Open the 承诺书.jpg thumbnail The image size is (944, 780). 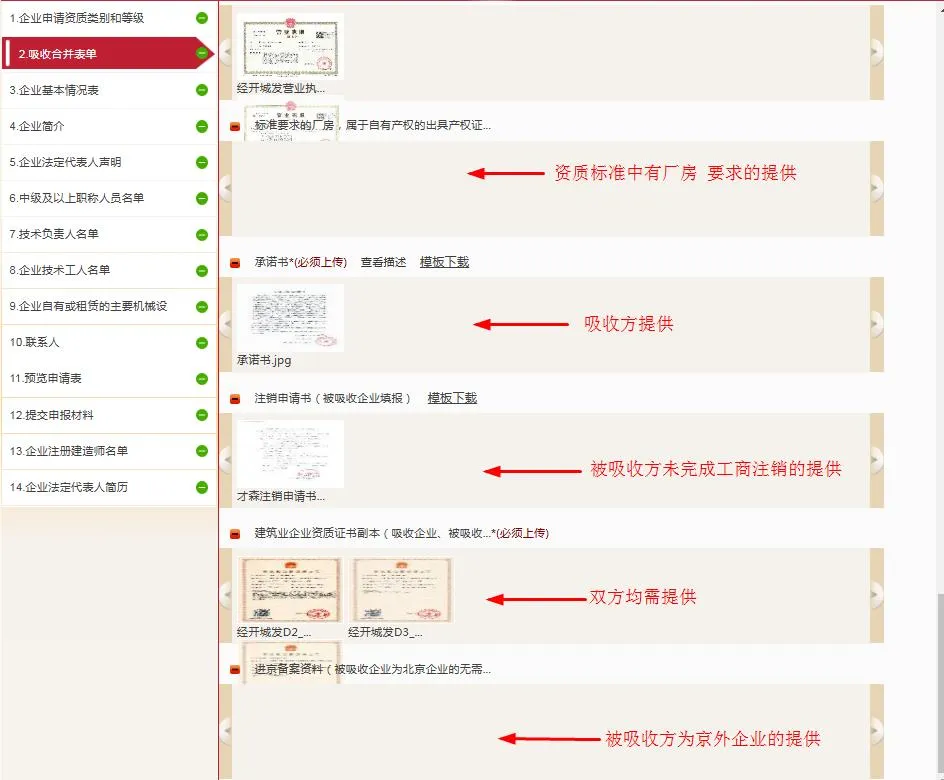tap(292, 318)
